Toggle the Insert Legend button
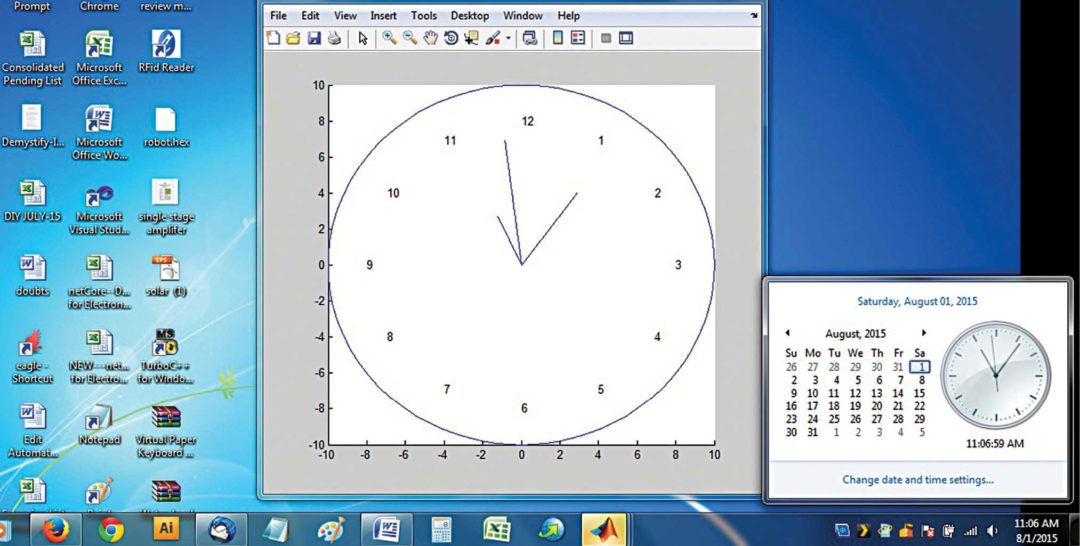 pos(577,38)
